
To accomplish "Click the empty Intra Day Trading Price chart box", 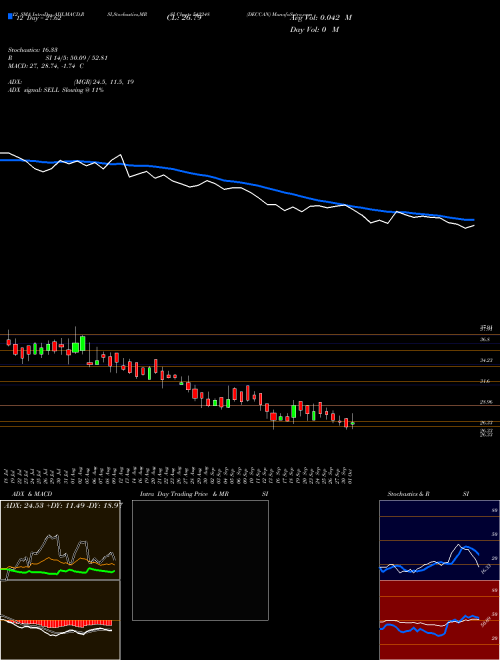I will coord(200,560).
